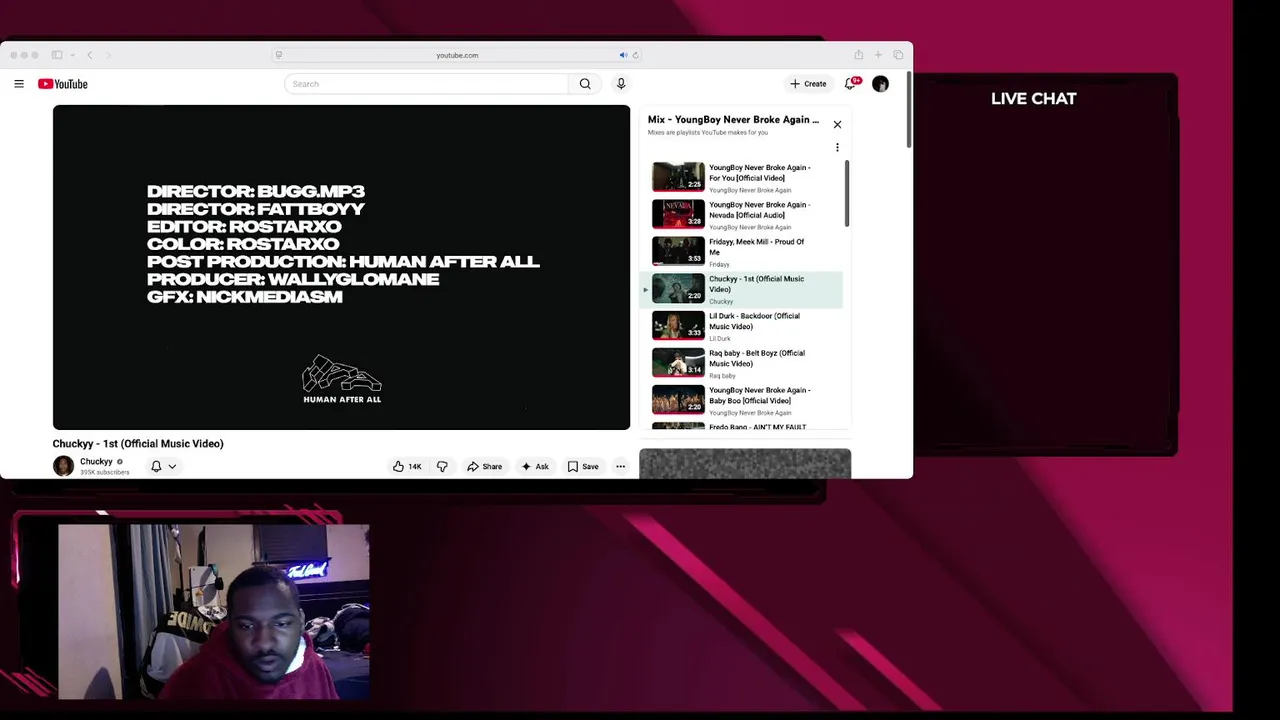Play 'Nevada [Official Audio]' thumbnail
The image size is (1280, 720).
[678, 214]
